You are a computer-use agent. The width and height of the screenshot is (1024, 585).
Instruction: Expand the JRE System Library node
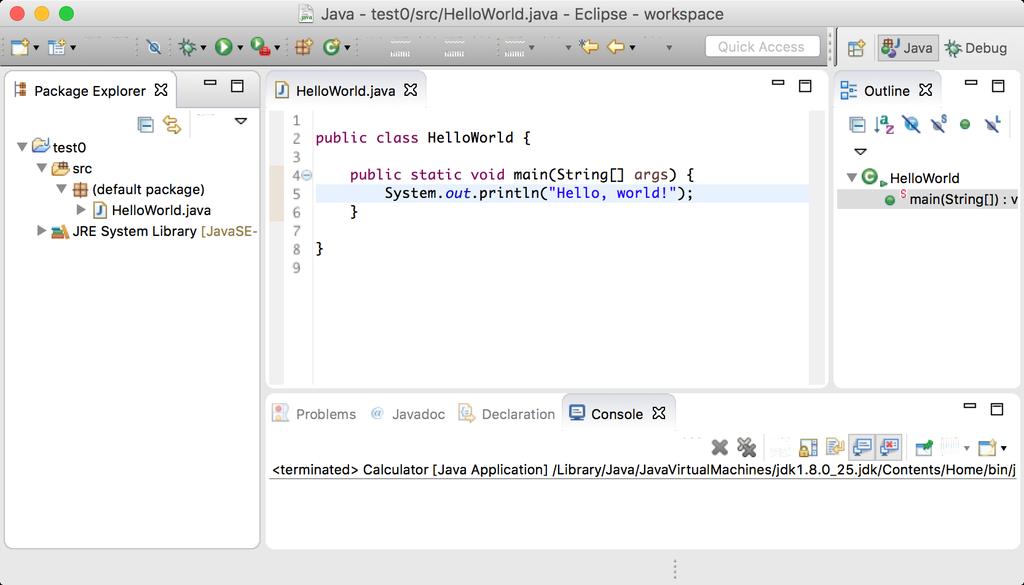tap(41, 230)
